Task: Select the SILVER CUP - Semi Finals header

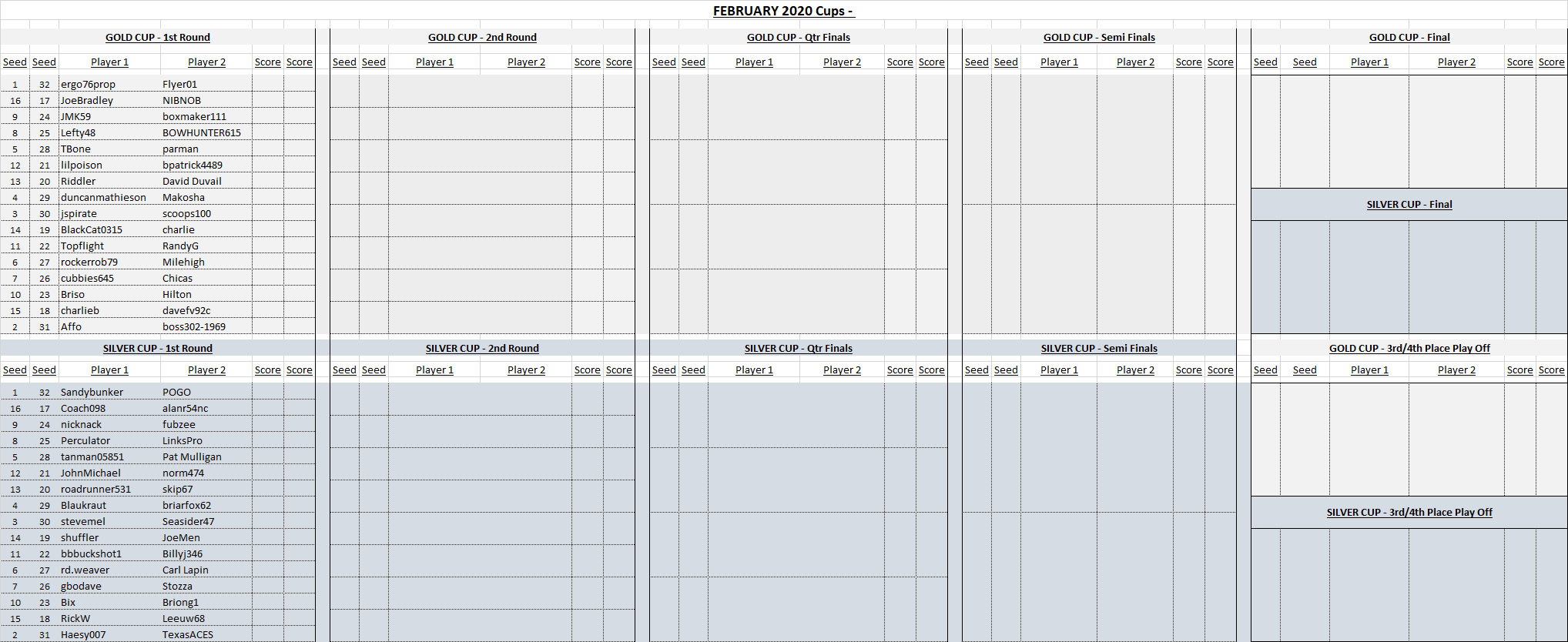Action: 1099,349
